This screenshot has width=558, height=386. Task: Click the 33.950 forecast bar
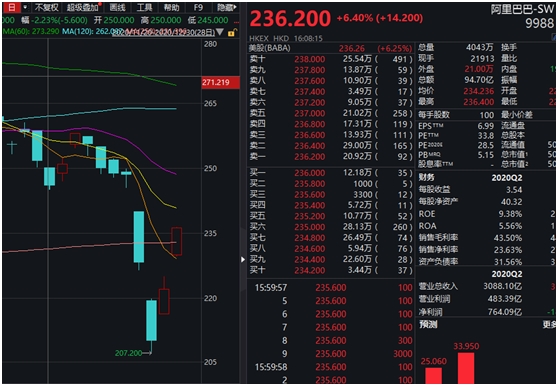pos(466,368)
